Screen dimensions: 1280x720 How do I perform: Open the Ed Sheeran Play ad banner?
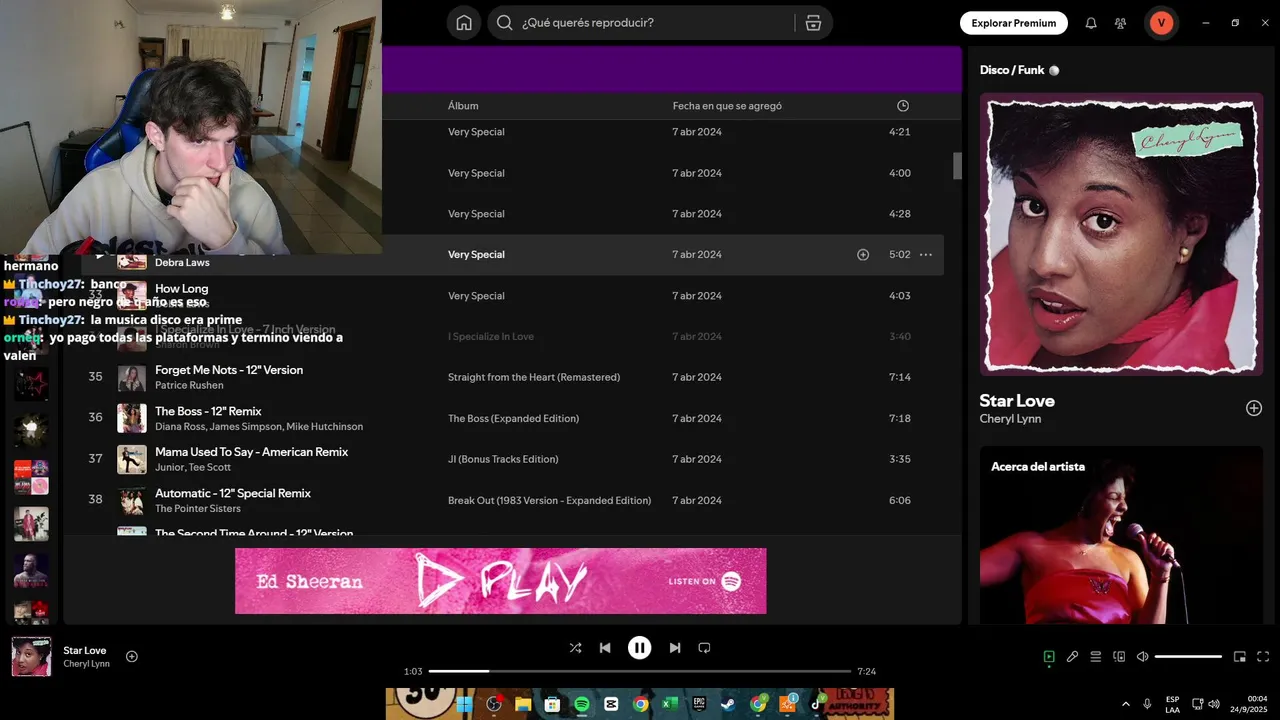[x=501, y=581]
